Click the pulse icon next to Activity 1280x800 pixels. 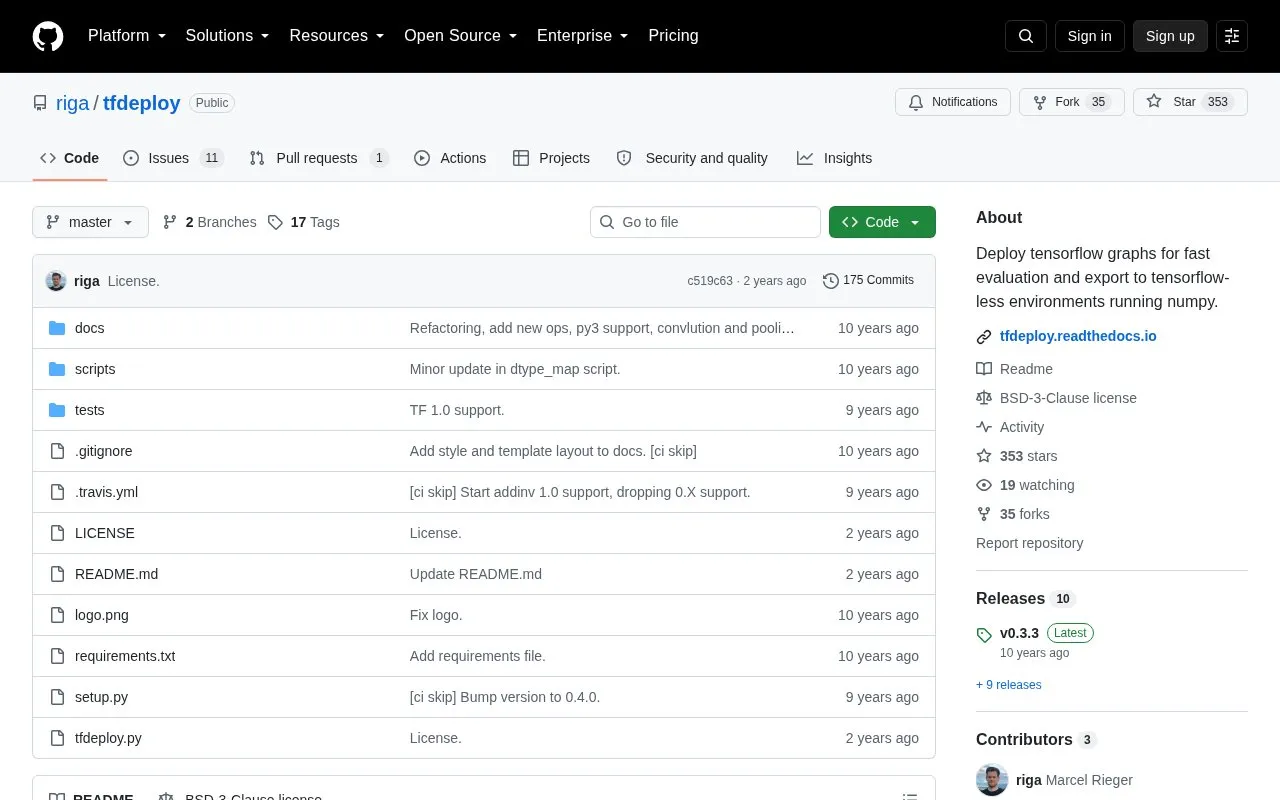(x=984, y=427)
